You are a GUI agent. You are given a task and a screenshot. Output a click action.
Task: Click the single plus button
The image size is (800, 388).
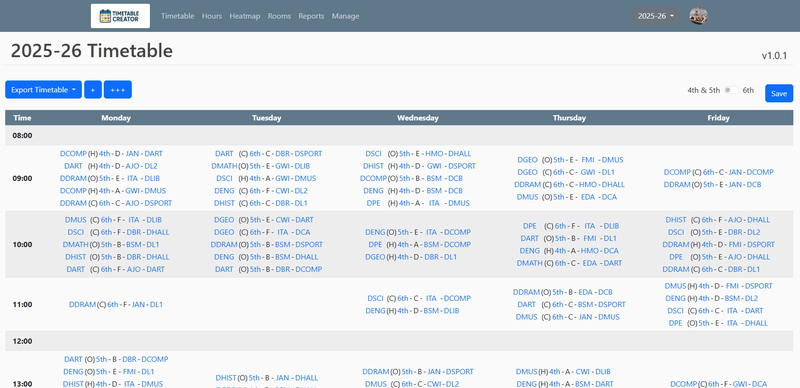point(93,90)
